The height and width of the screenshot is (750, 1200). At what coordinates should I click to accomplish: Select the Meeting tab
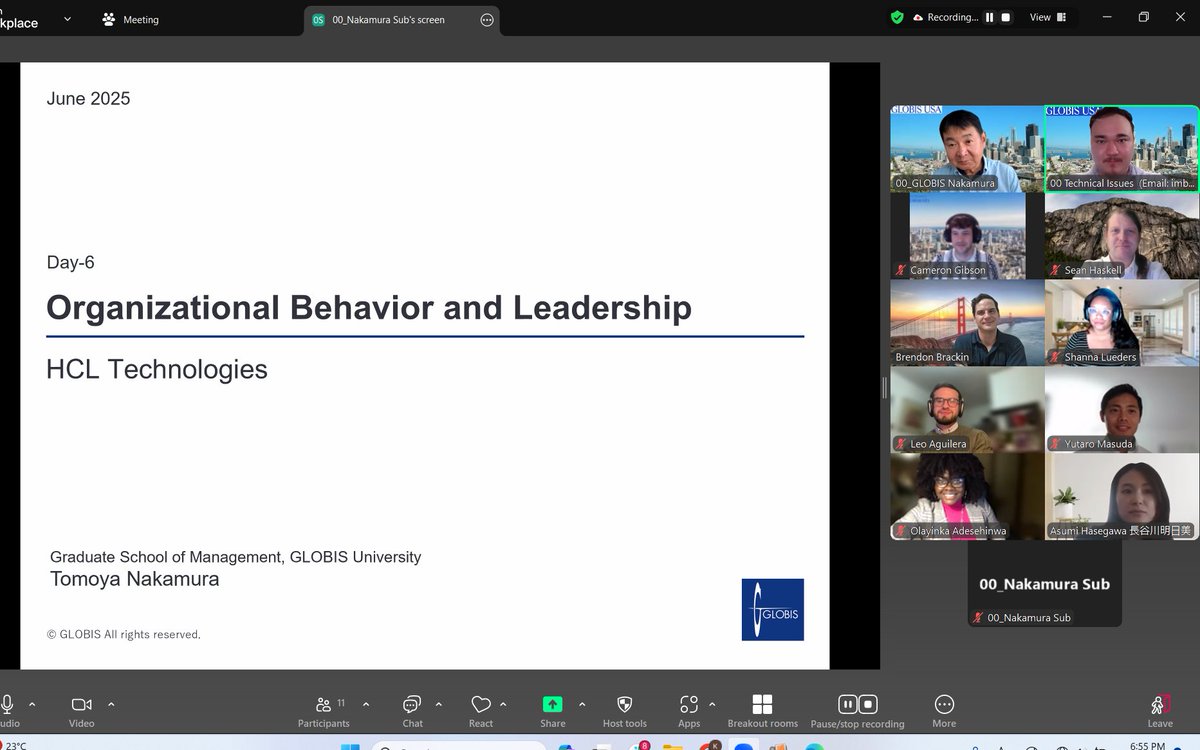click(130, 19)
